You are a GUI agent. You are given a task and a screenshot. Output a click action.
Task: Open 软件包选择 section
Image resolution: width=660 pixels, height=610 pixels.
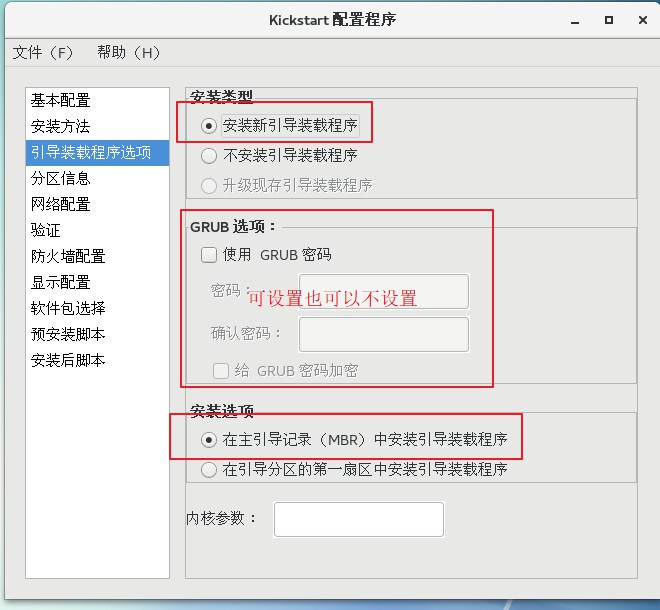(x=97, y=309)
